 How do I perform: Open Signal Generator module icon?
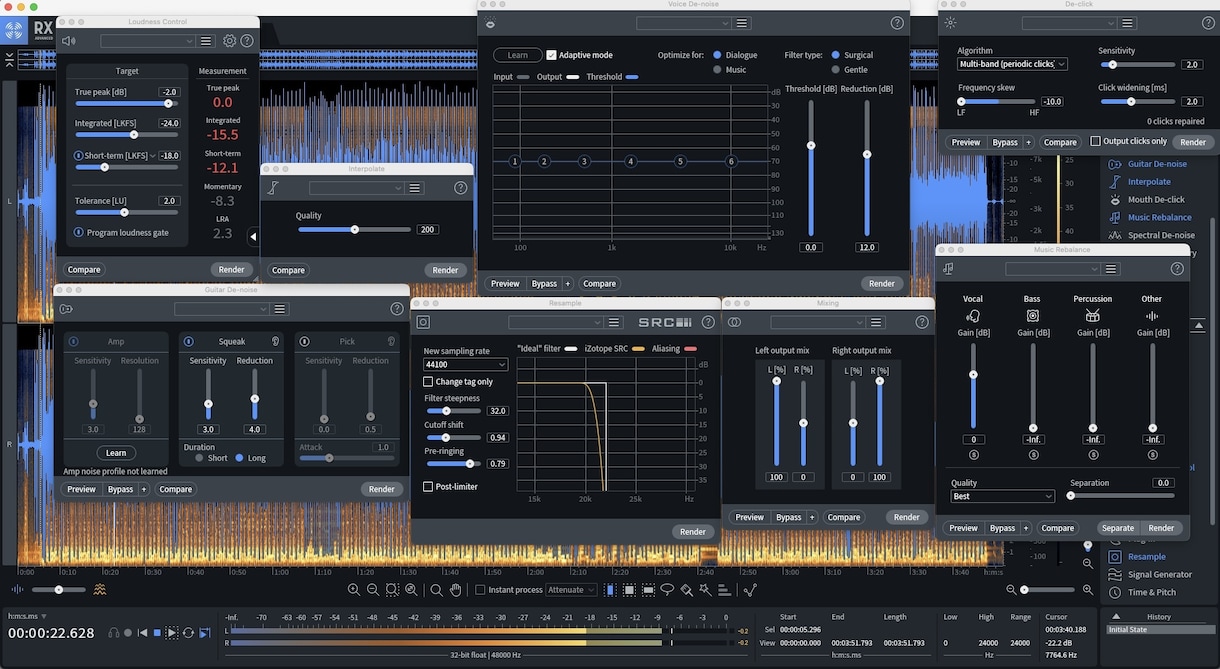[1115, 575]
